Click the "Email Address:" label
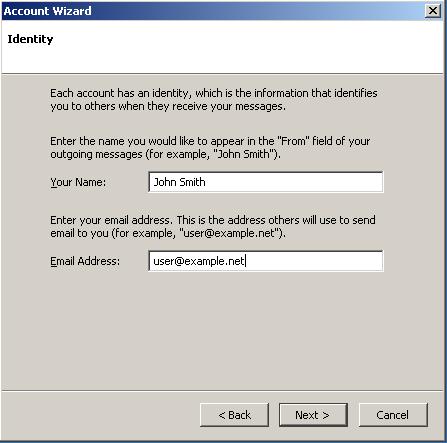 (x=85, y=261)
